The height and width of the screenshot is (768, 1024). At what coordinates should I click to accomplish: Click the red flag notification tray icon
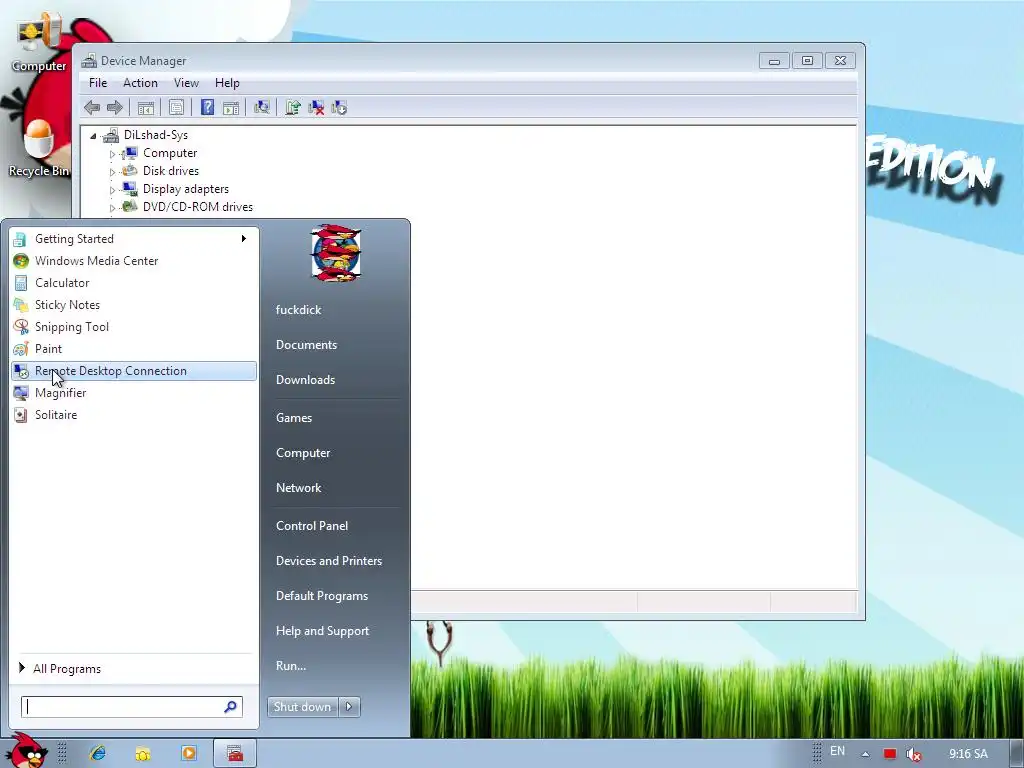(889, 754)
